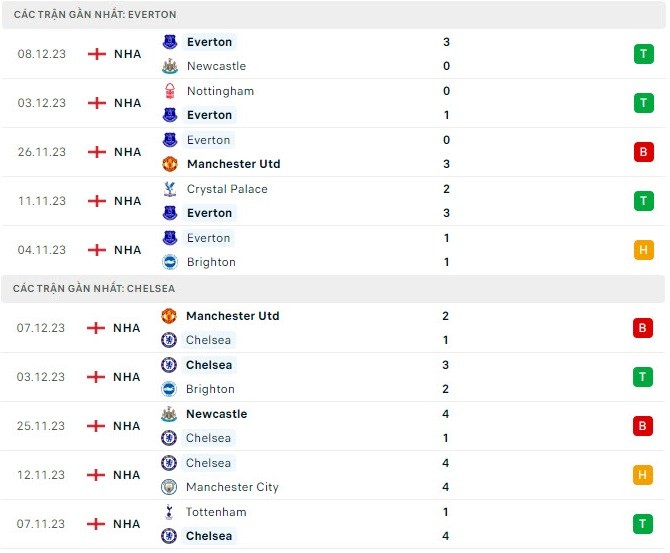Click the NHA league label on the 25.11.23 row
This screenshot has width=670, height=553.
(x=127, y=426)
